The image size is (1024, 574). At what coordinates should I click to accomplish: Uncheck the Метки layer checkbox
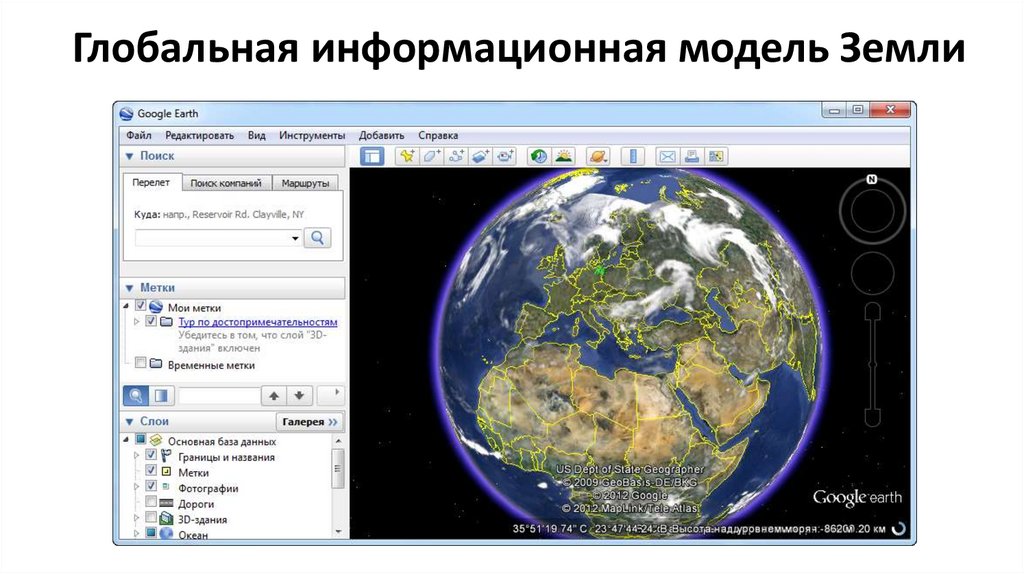pyautogui.click(x=151, y=471)
